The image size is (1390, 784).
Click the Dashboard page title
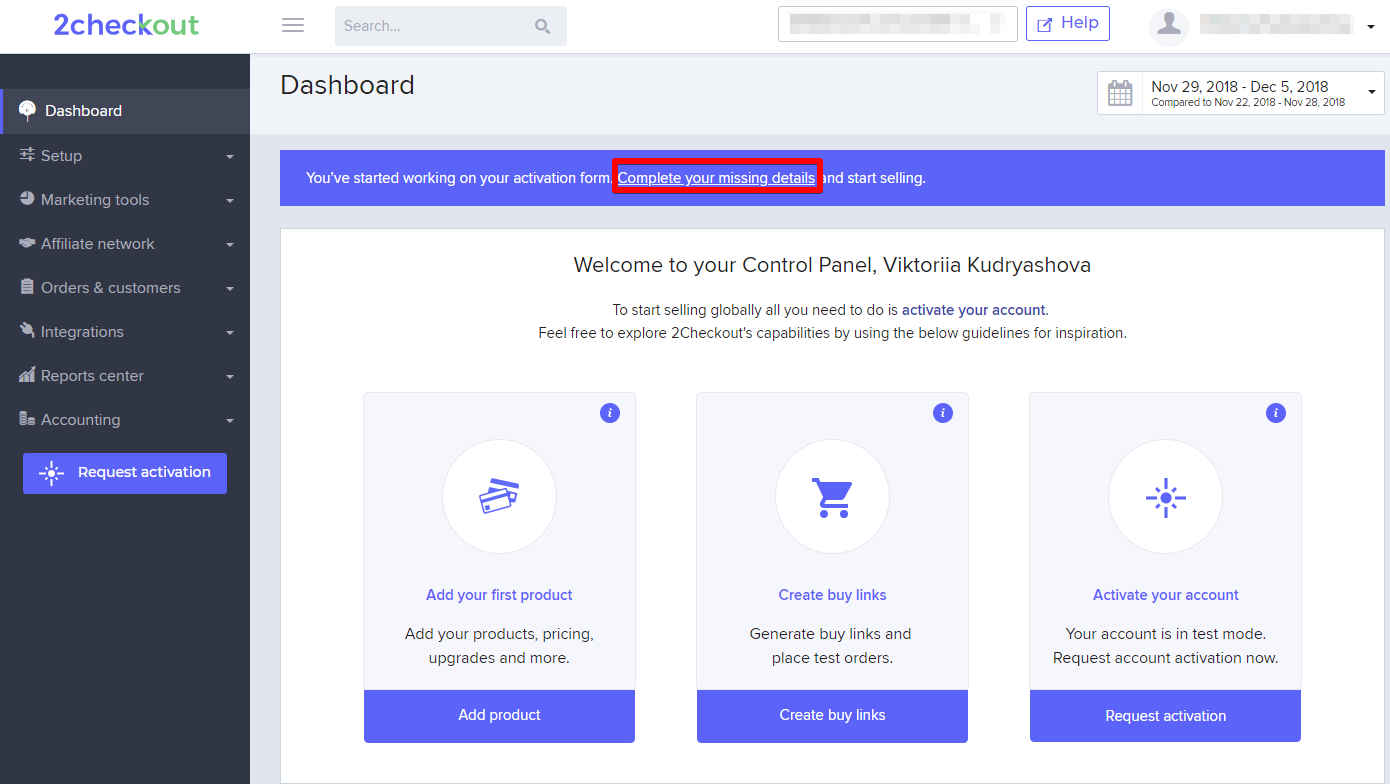pos(347,85)
